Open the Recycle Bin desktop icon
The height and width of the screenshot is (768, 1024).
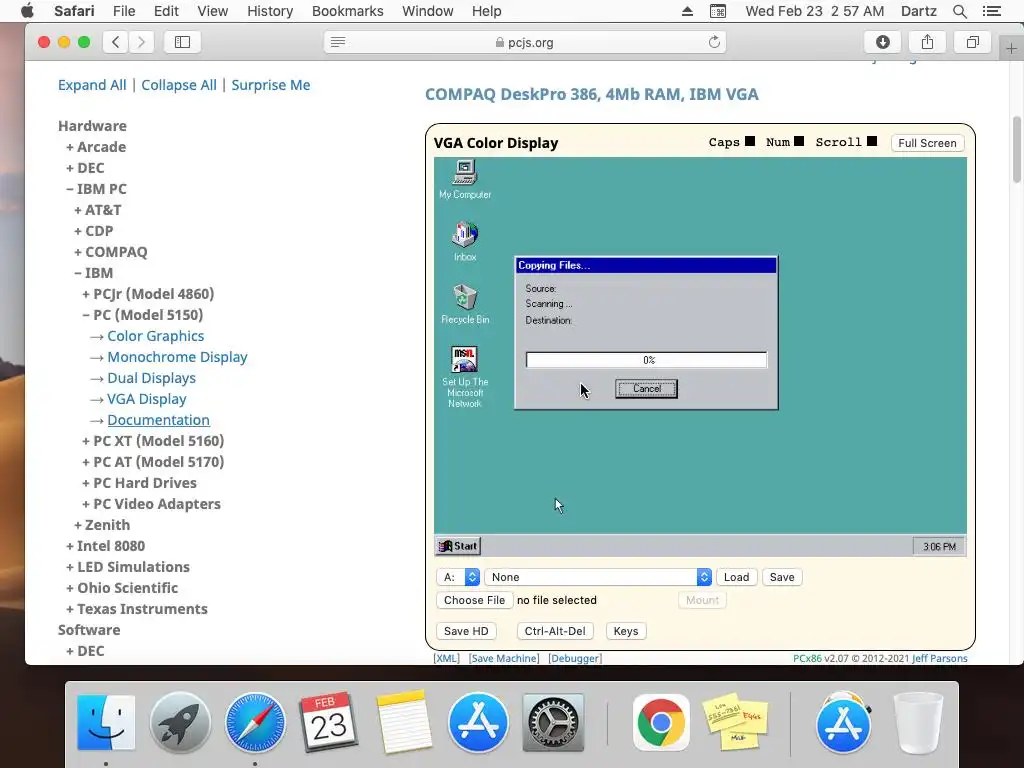(465, 304)
